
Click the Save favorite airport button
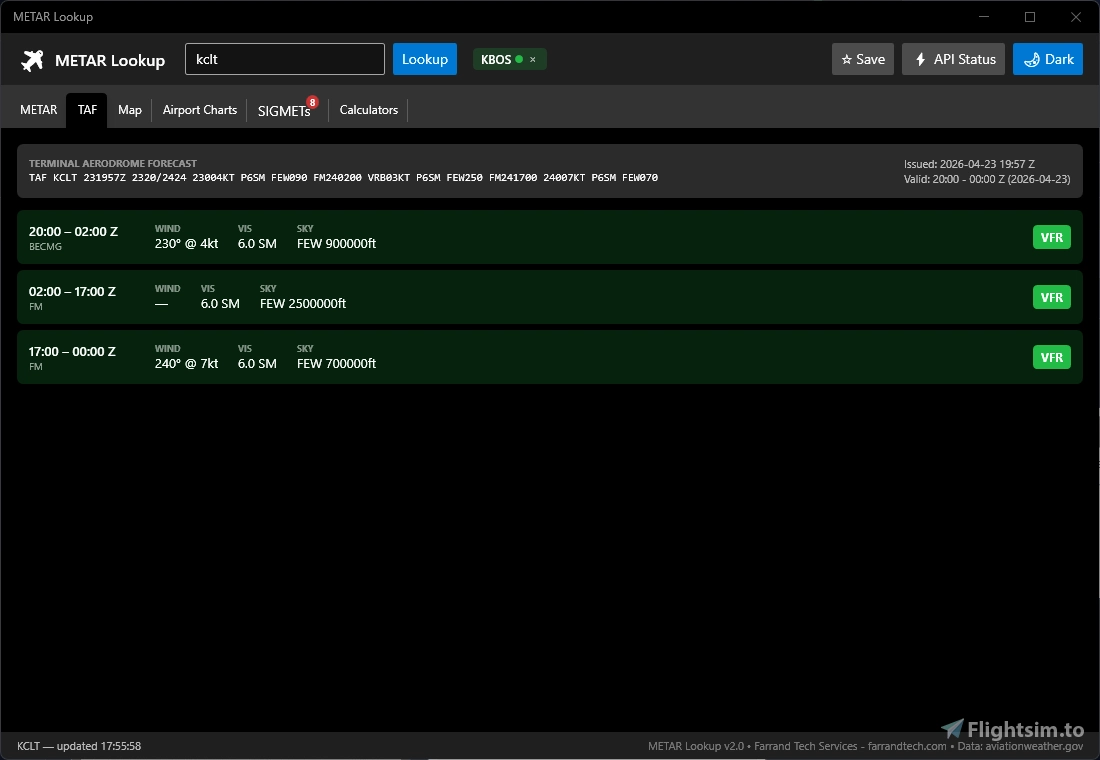click(x=863, y=59)
